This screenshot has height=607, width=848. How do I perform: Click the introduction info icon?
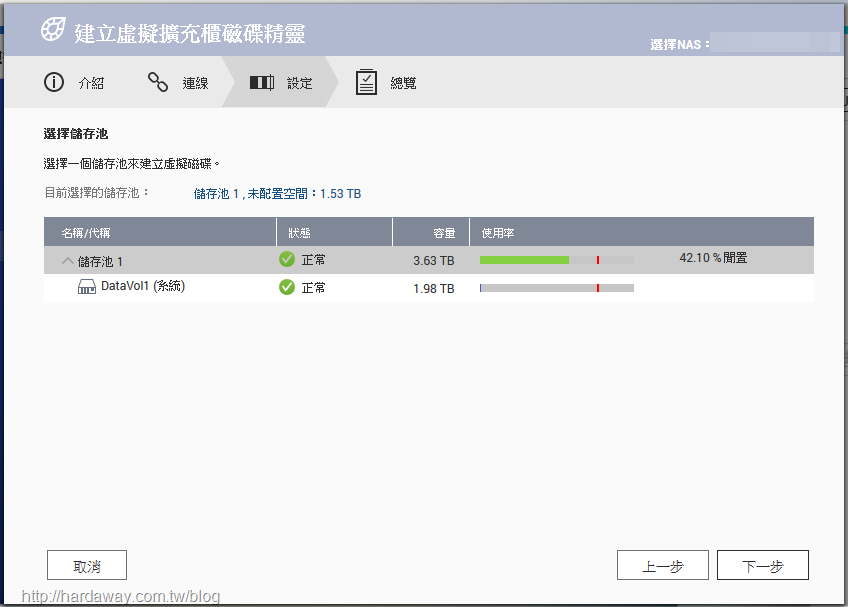tap(54, 82)
